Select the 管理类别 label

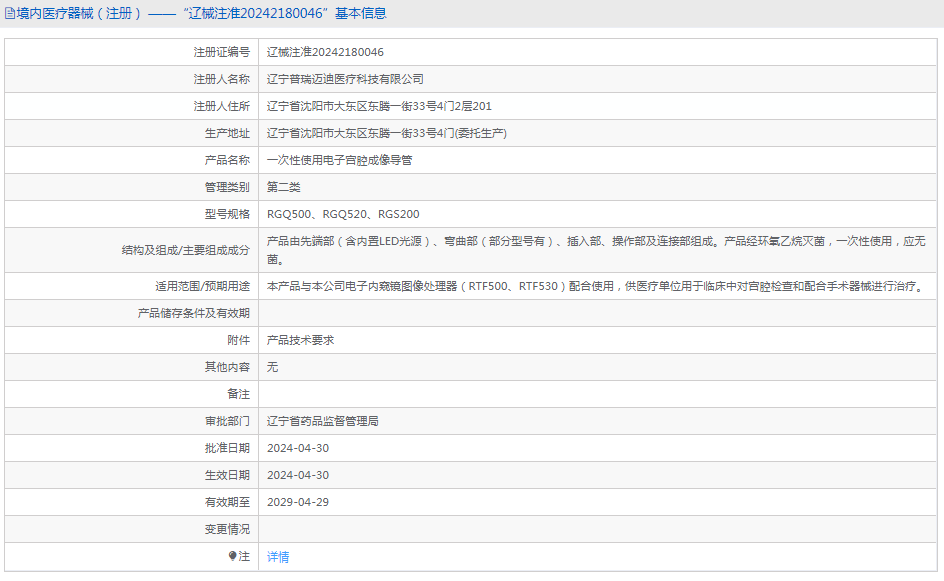[x=227, y=187]
